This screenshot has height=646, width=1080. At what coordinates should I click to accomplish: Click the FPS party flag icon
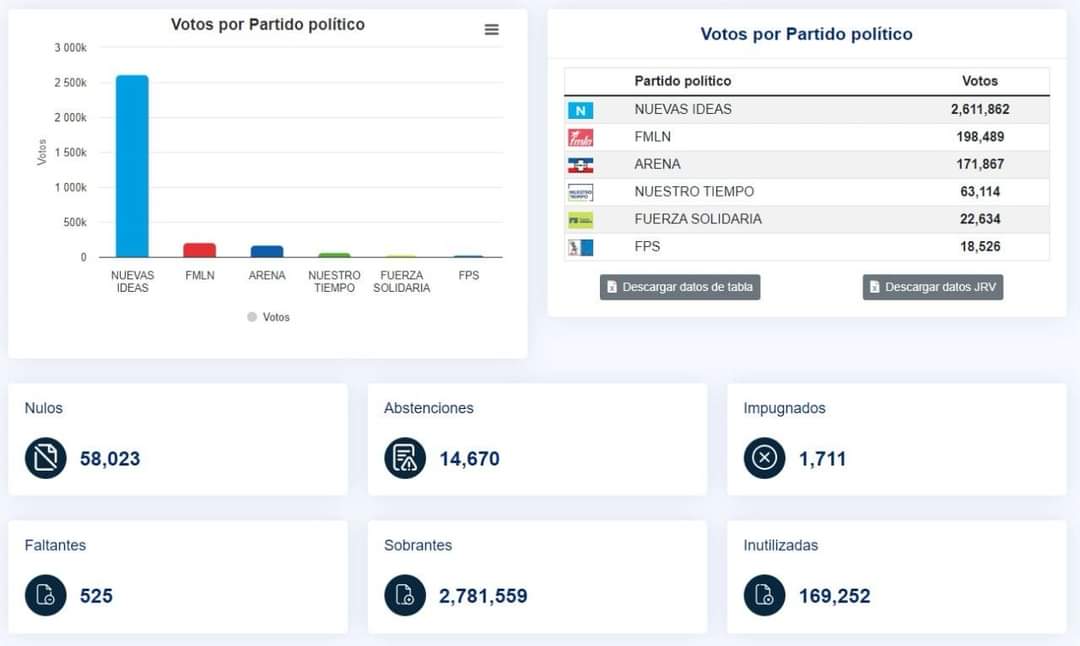(x=580, y=247)
